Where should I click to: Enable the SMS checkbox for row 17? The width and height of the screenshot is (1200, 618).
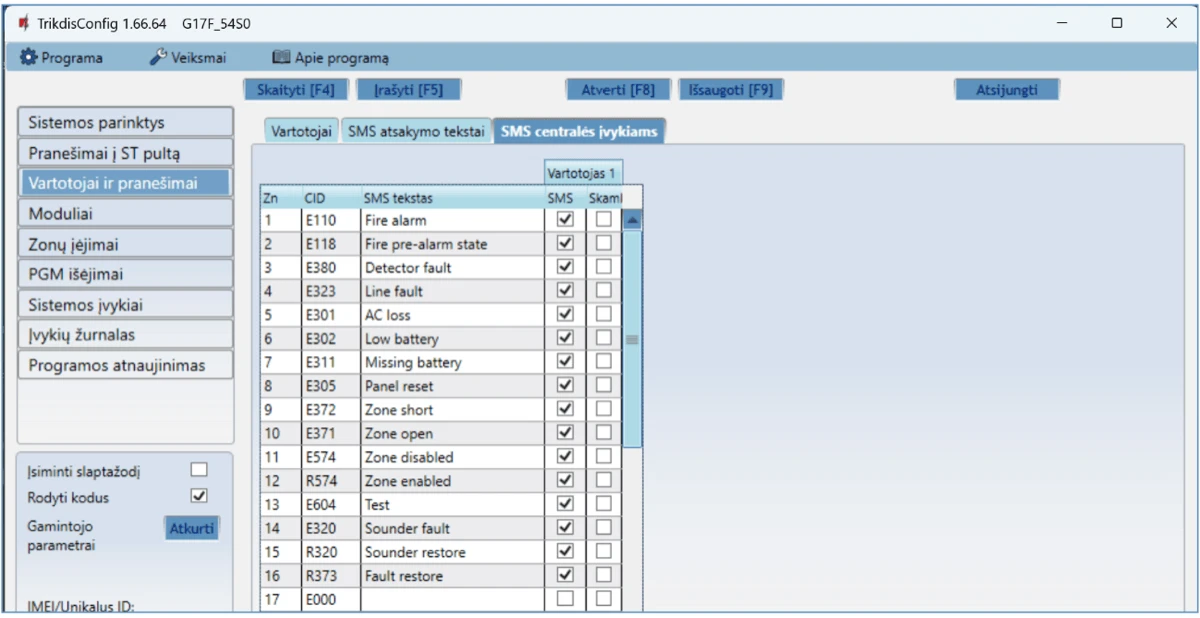(x=565, y=599)
